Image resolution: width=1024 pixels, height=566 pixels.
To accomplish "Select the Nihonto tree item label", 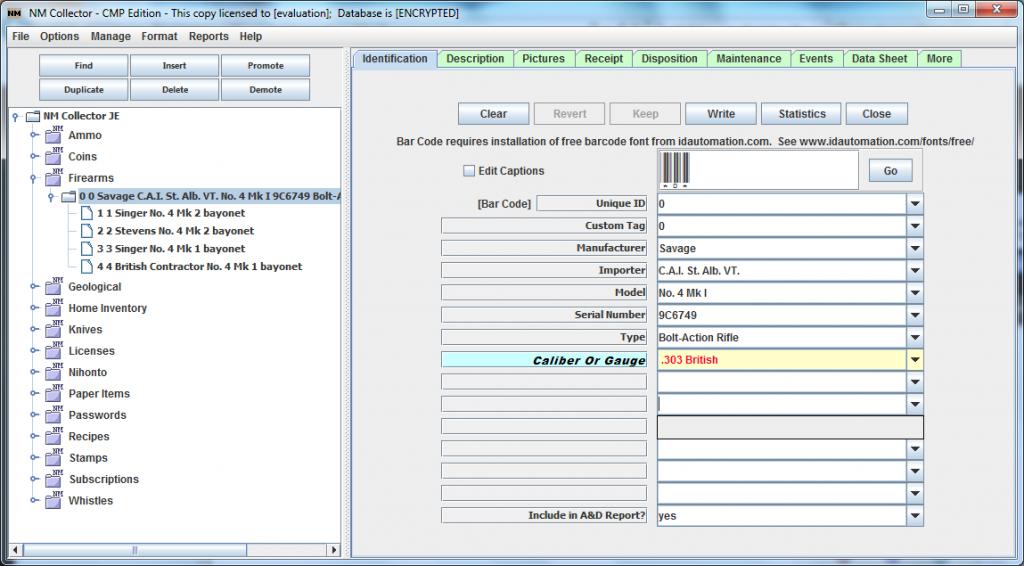I will point(88,372).
